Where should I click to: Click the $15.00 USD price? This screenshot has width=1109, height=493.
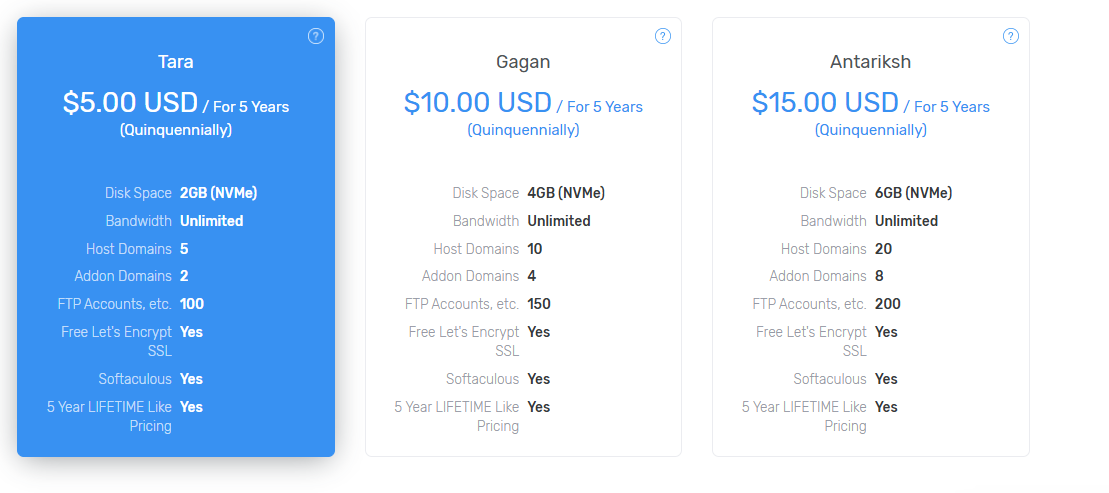pos(825,103)
